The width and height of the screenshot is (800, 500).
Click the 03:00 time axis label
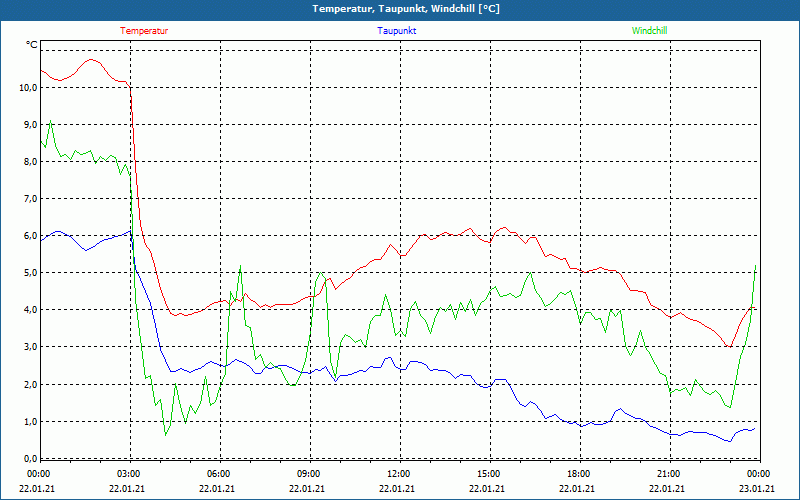tap(130, 474)
